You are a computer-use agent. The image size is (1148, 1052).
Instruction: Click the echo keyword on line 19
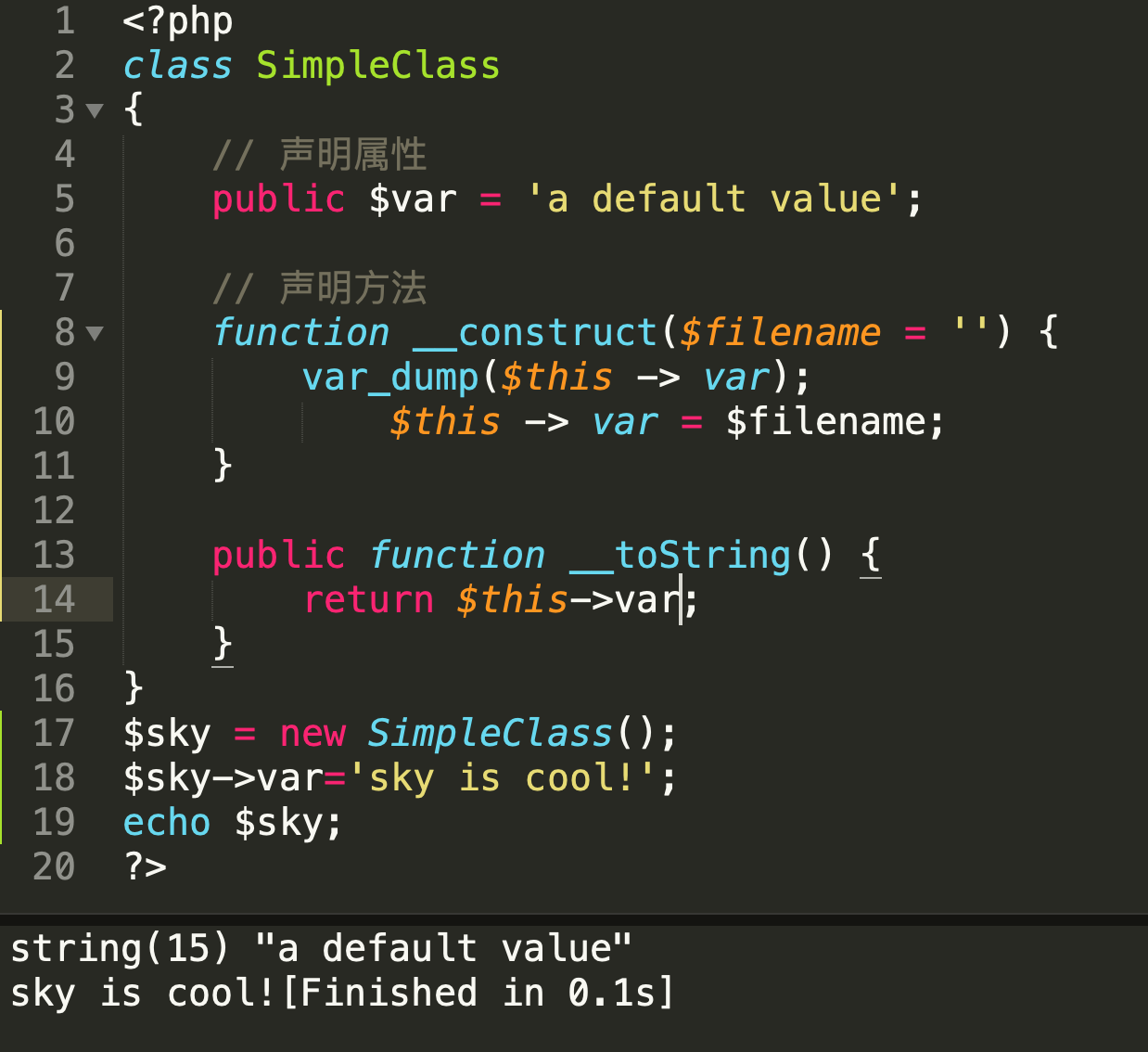[x=167, y=823]
